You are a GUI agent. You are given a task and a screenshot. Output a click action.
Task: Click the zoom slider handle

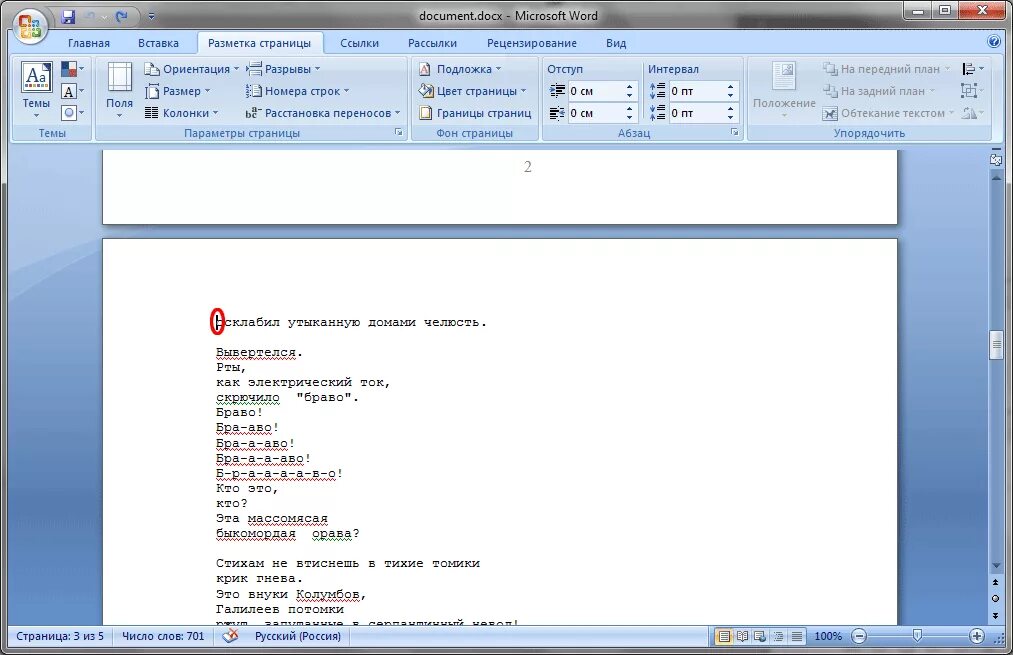(x=917, y=636)
